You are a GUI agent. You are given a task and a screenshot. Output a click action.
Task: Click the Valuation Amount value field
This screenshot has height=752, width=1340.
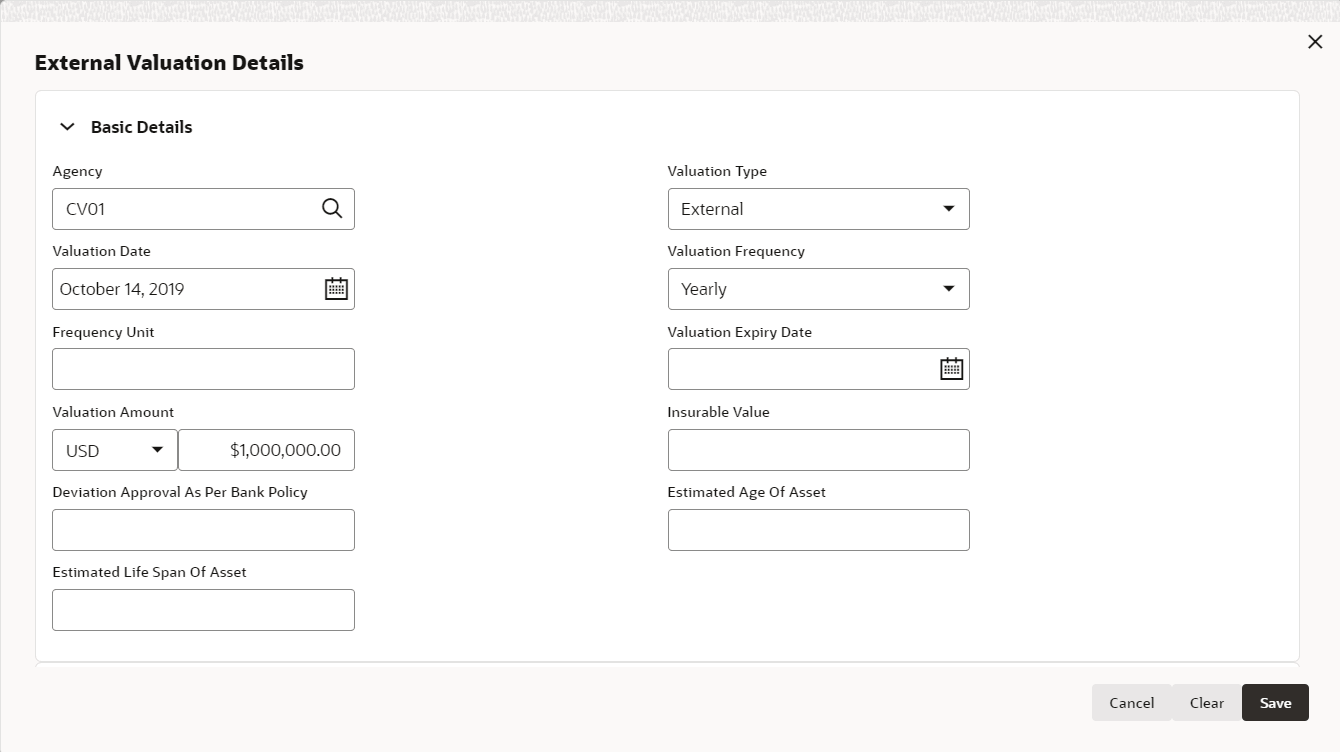[x=267, y=450]
